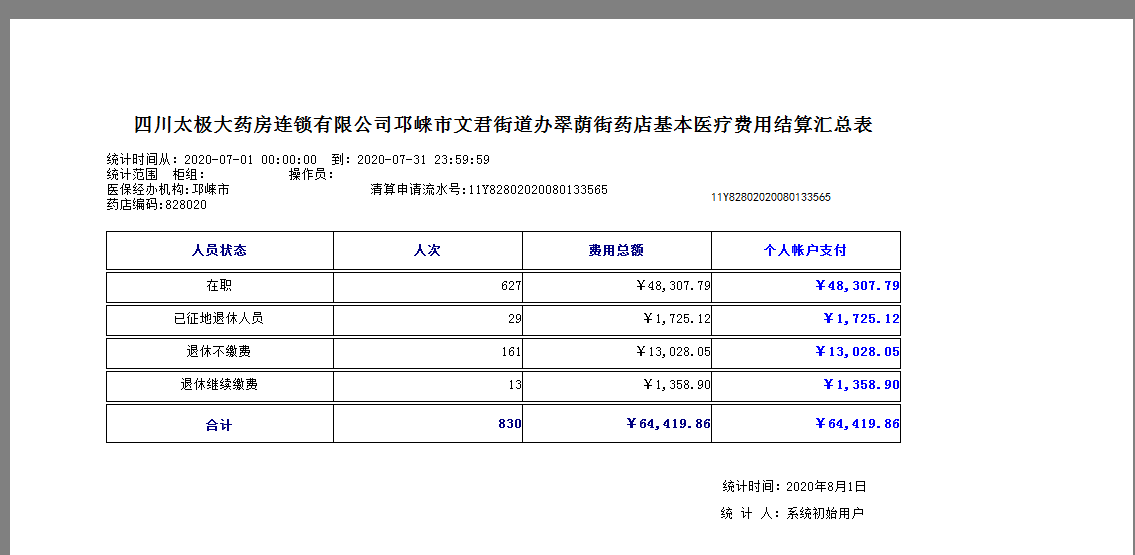Select the 已征地退休人员 row label
Viewport: 1135px width, 555px height.
(219, 319)
